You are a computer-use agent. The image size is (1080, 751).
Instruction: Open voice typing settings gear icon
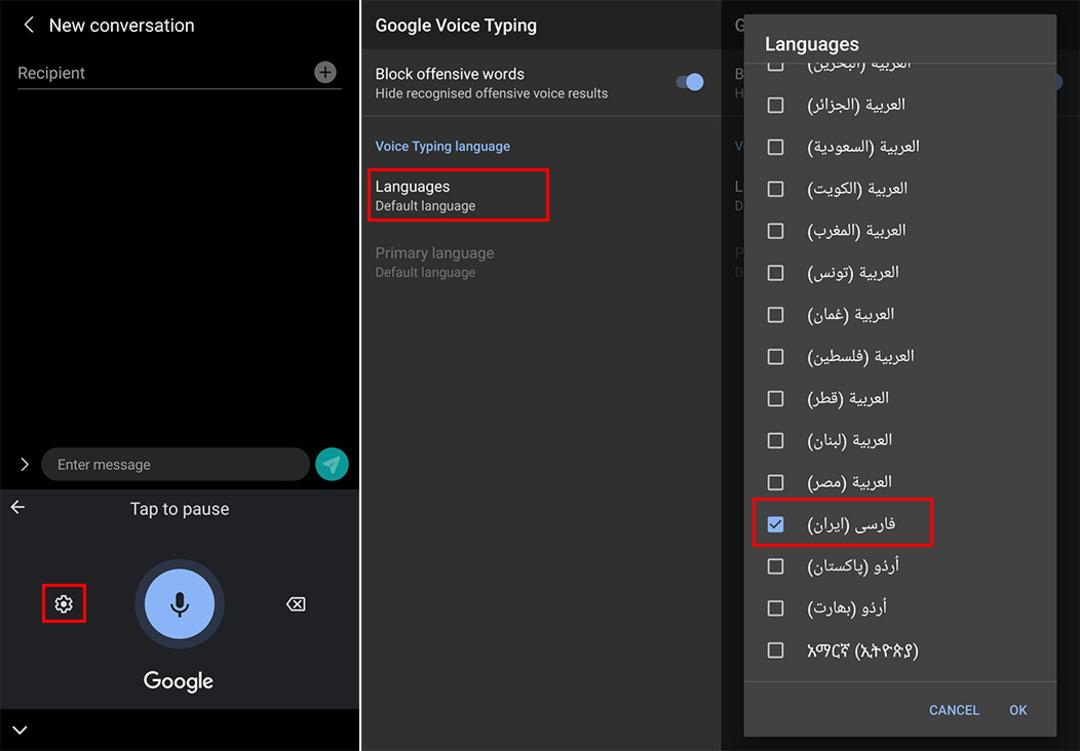pyautogui.click(x=63, y=604)
